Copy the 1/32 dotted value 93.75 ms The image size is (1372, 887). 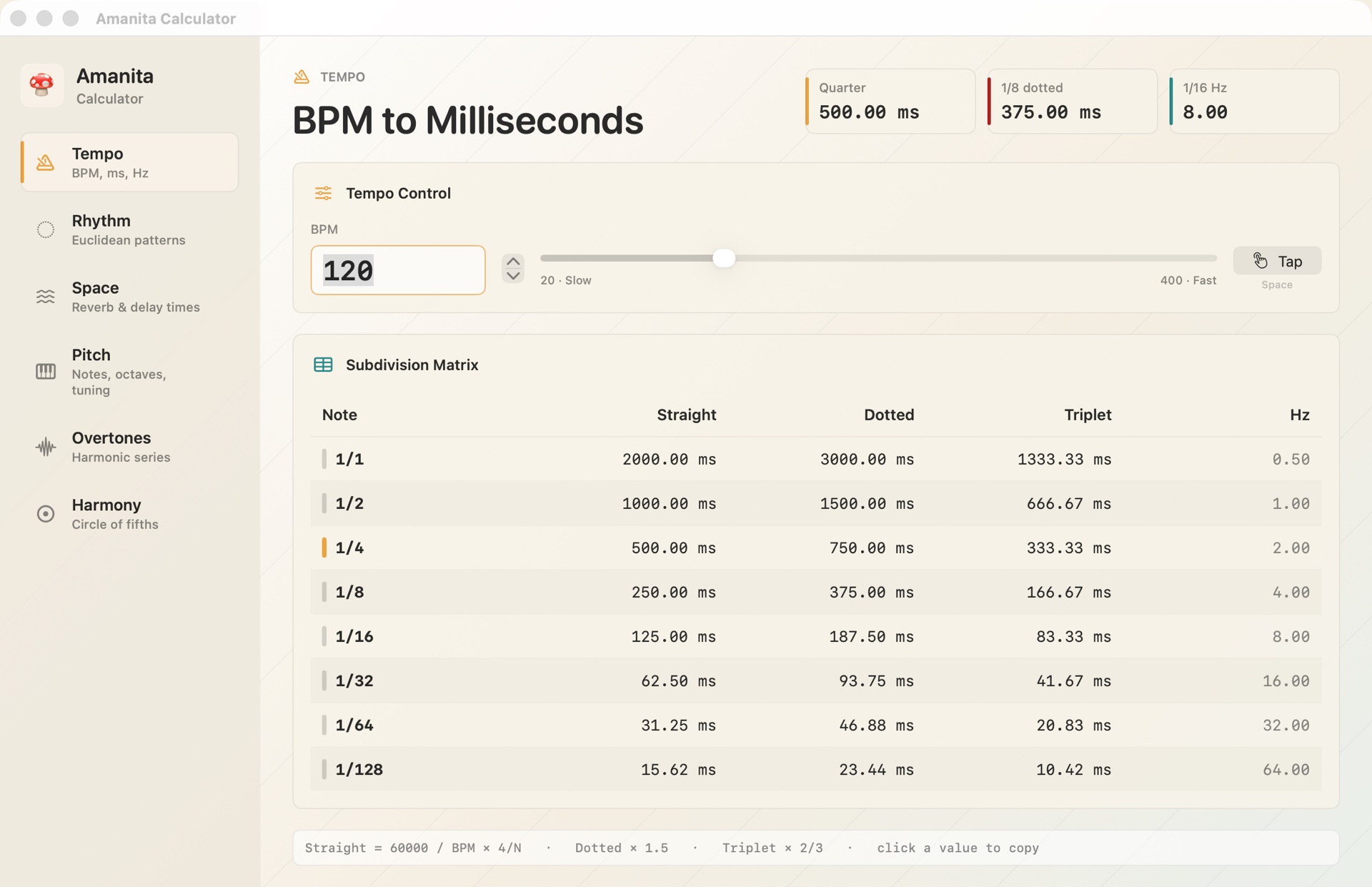point(877,681)
